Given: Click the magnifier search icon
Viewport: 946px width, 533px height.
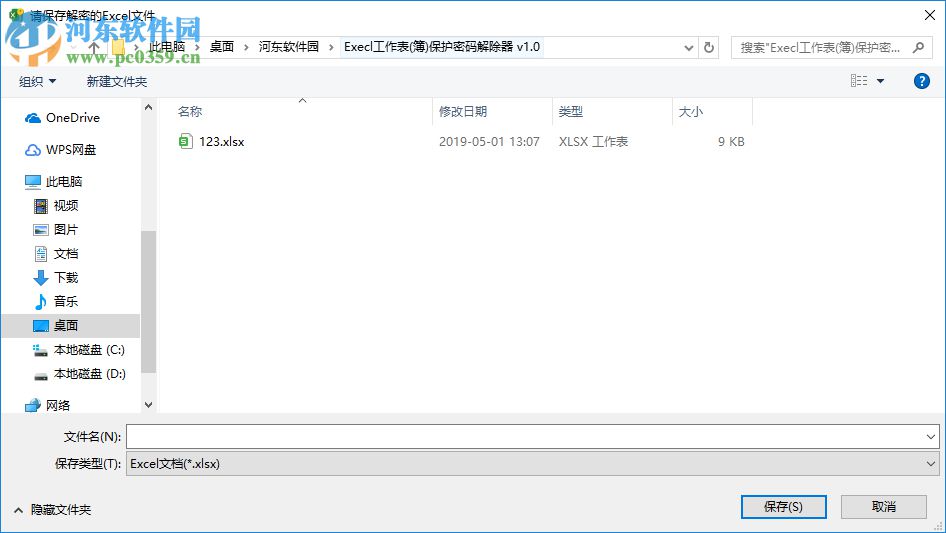Looking at the screenshot, I should [918, 47].
